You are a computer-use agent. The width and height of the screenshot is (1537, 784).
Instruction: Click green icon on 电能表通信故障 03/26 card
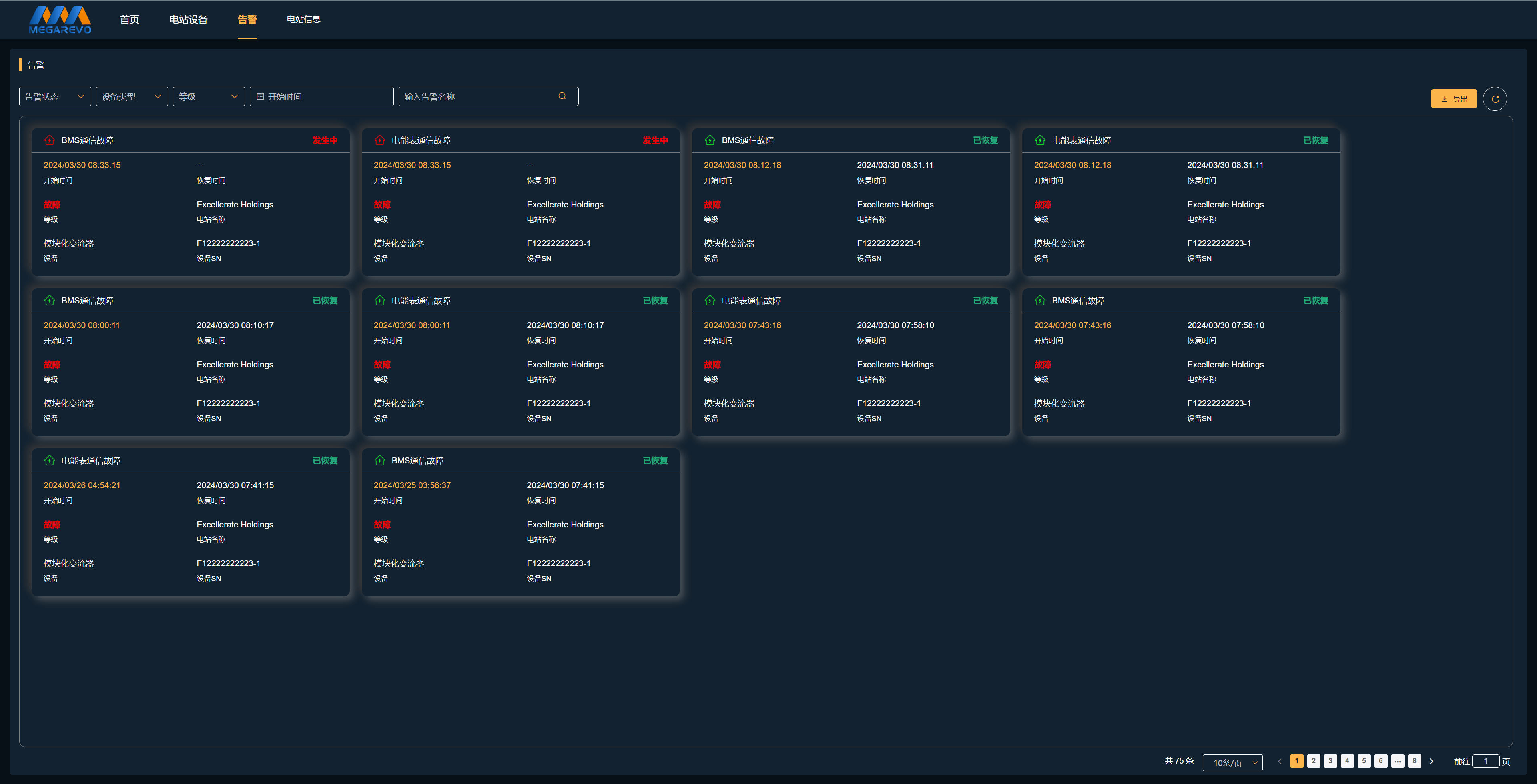pyautogui.click(x=50, y=460)
